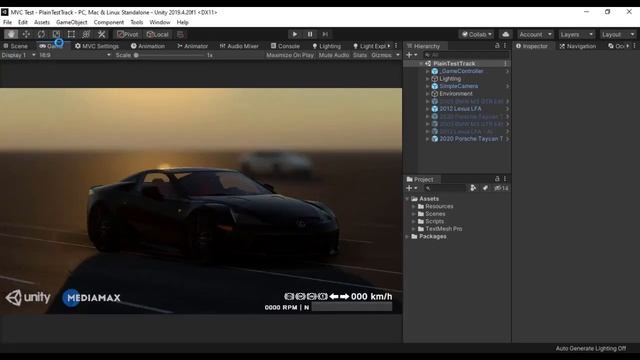The image size is (640, 360).
Task: Expand the Environment object
Action: pos(427,94)
